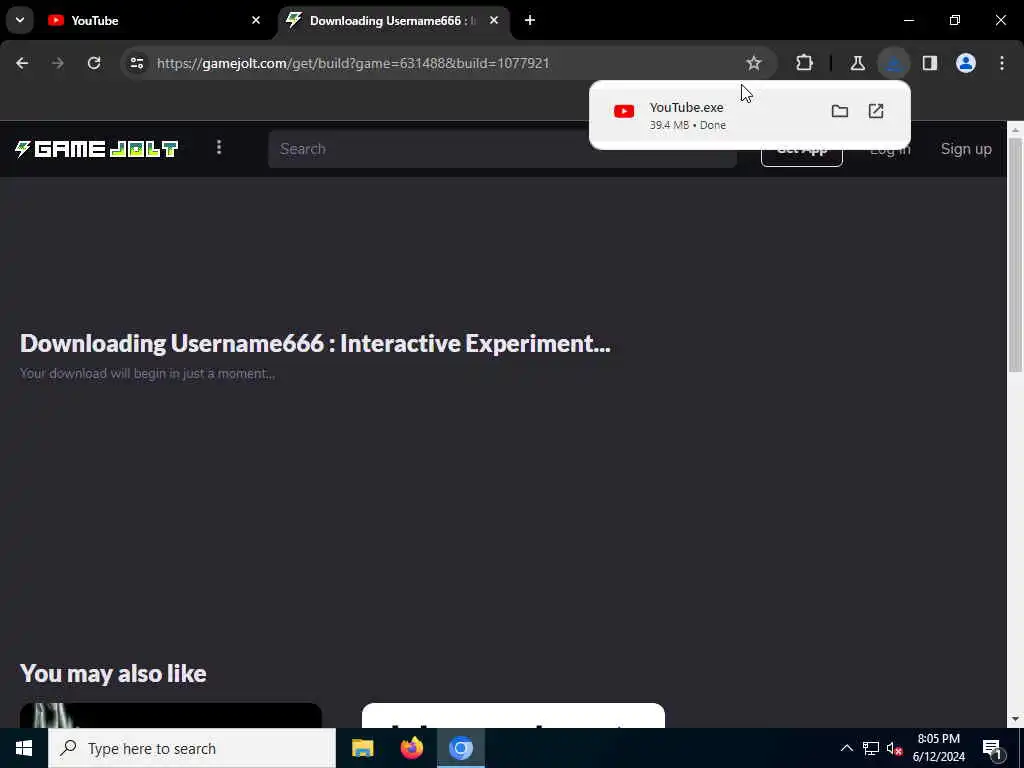Open Chrome Labs flask icon

(x=857, y=63)
